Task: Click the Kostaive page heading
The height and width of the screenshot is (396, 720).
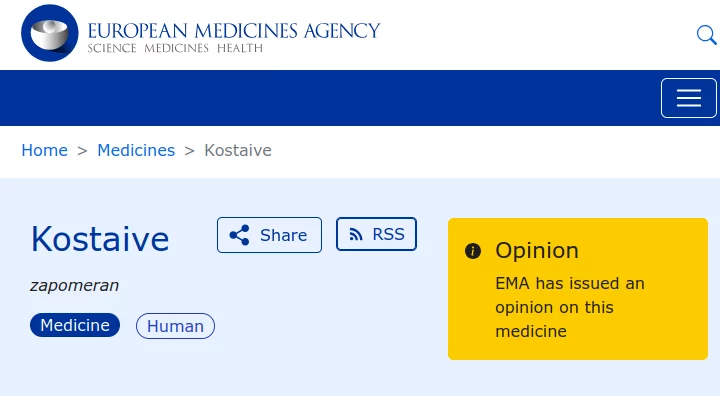Action: [100, 239]
